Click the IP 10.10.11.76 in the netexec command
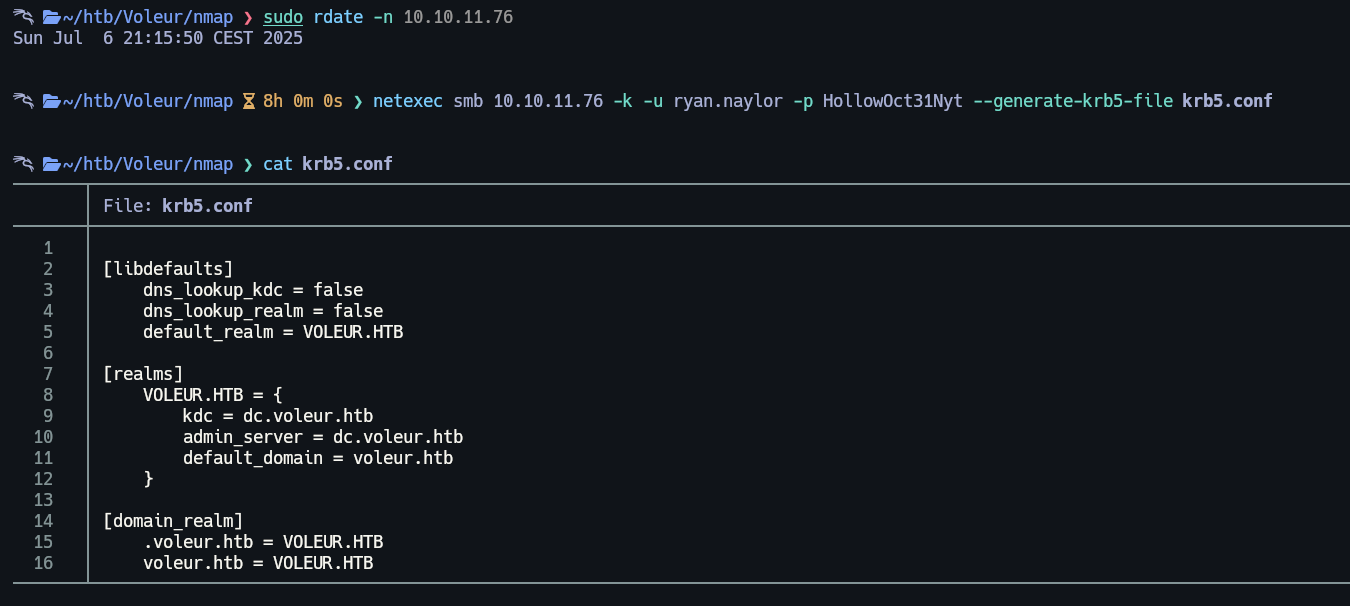The height and width of the screenshot is (606, 1350). coord(548,101)
